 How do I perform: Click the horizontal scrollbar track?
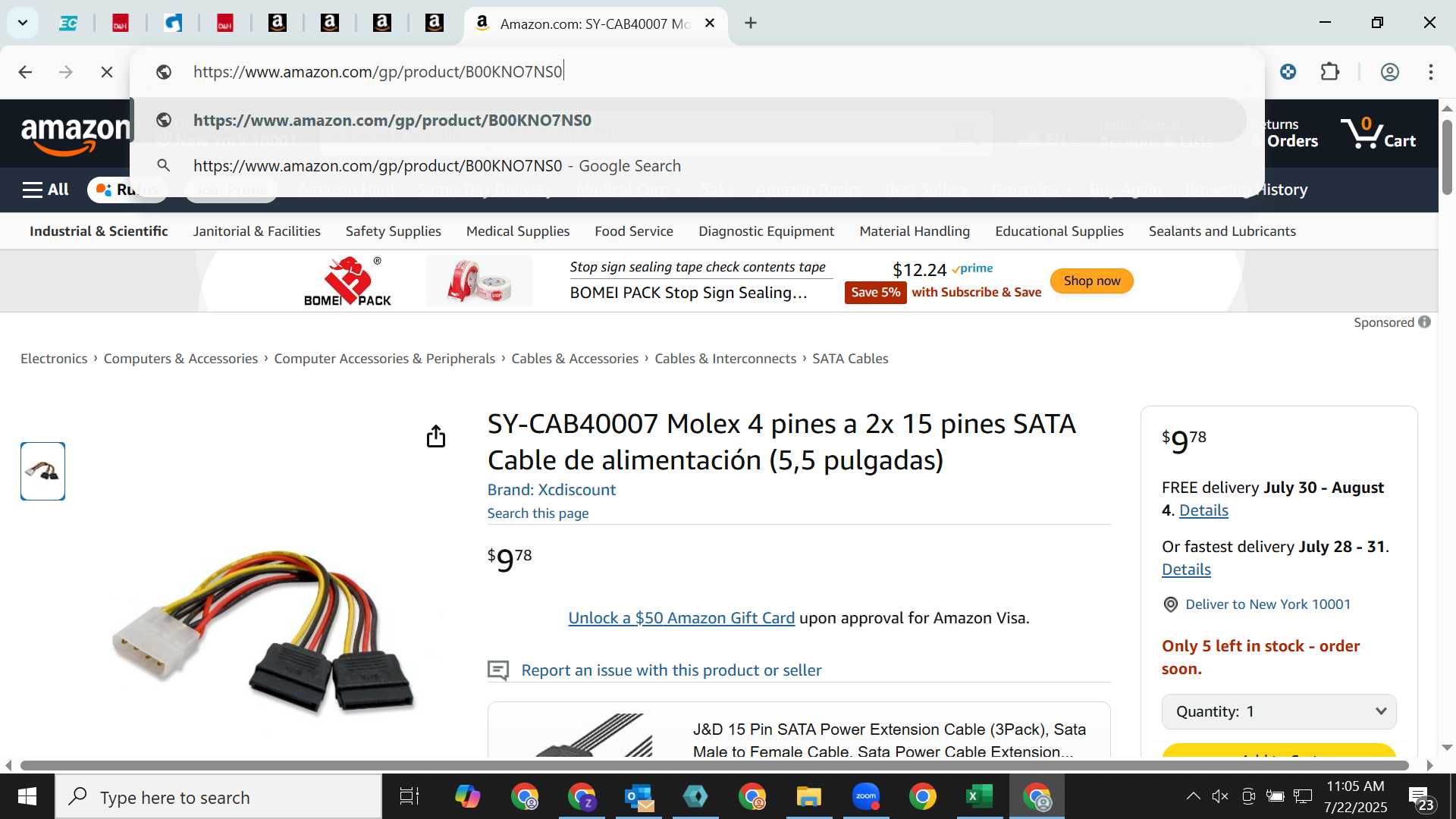tap(713, 765)
